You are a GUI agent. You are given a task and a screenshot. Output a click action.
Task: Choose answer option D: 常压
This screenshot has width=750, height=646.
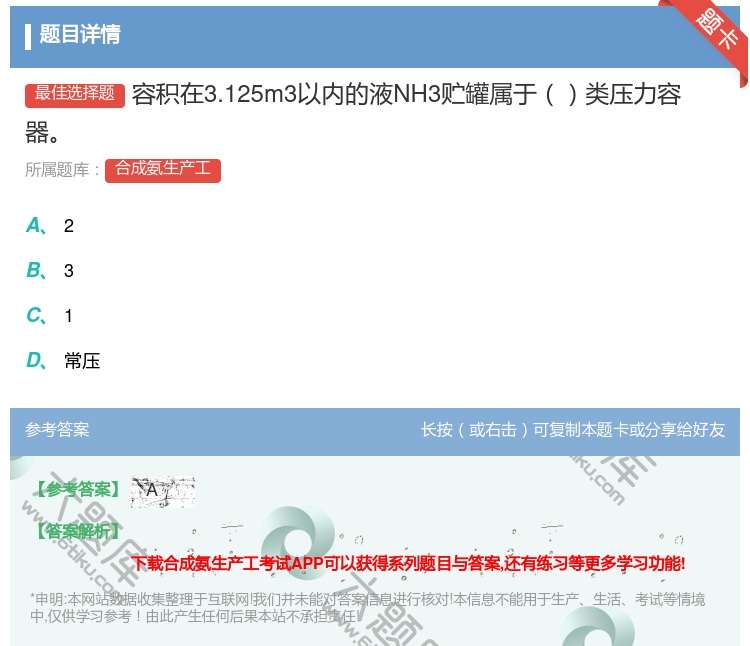[x=63, y=361]
